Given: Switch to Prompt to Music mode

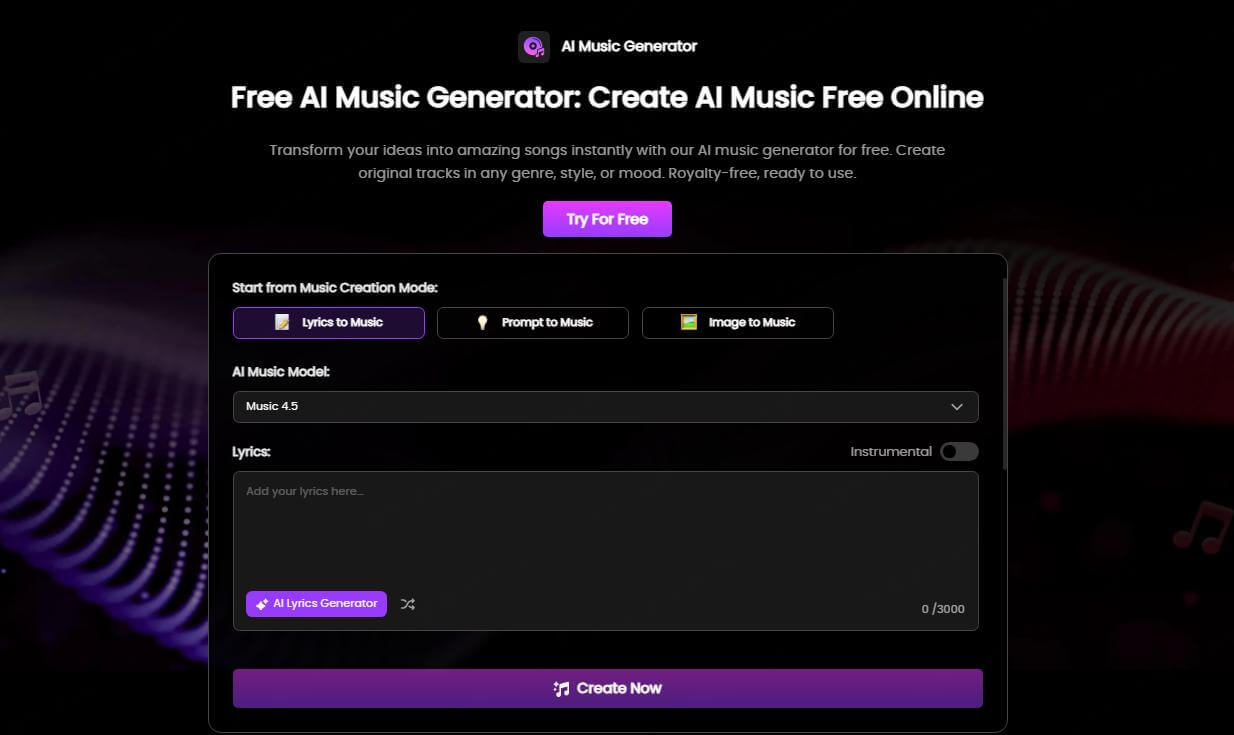Looking at the screenshot, I should pos(533,322).
